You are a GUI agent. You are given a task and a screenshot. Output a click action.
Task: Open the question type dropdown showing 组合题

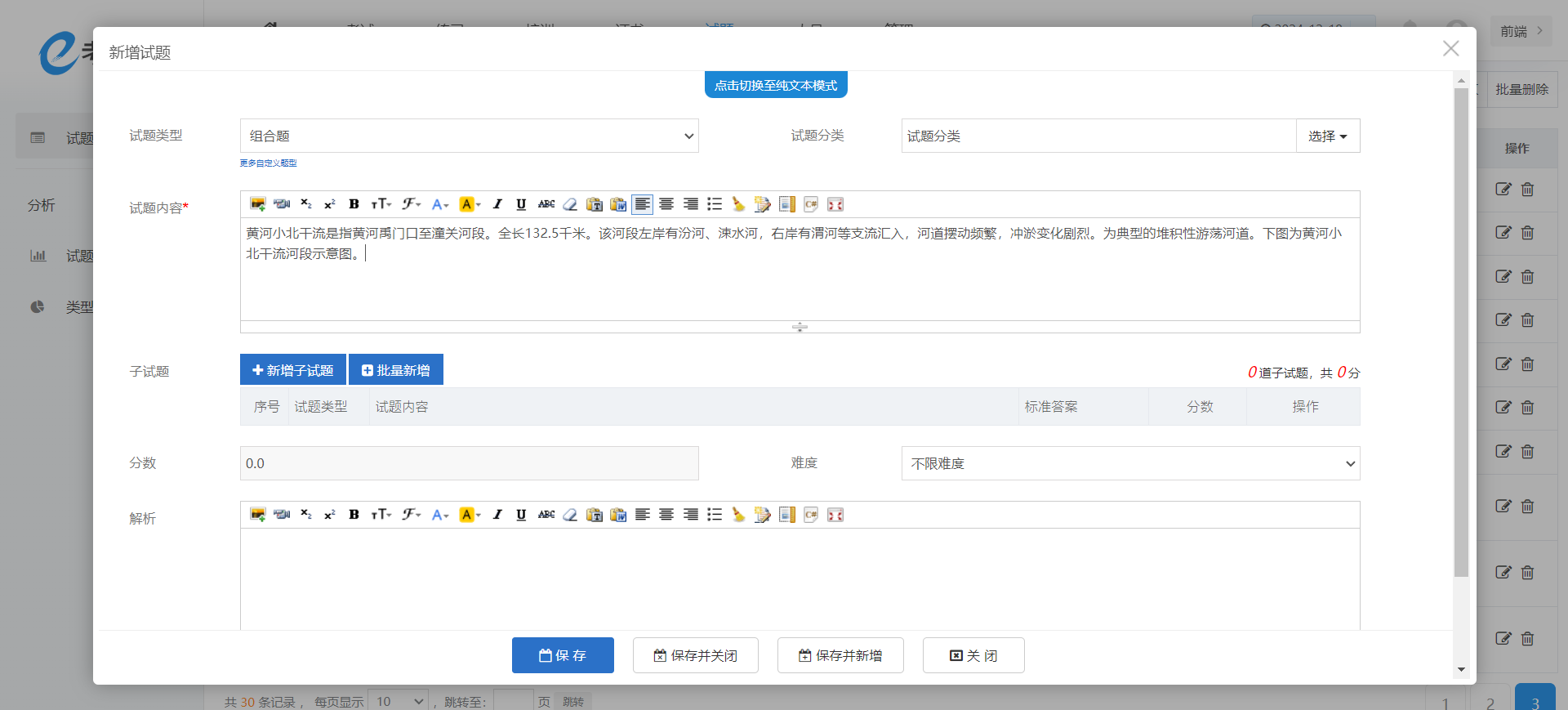[470, 136]
